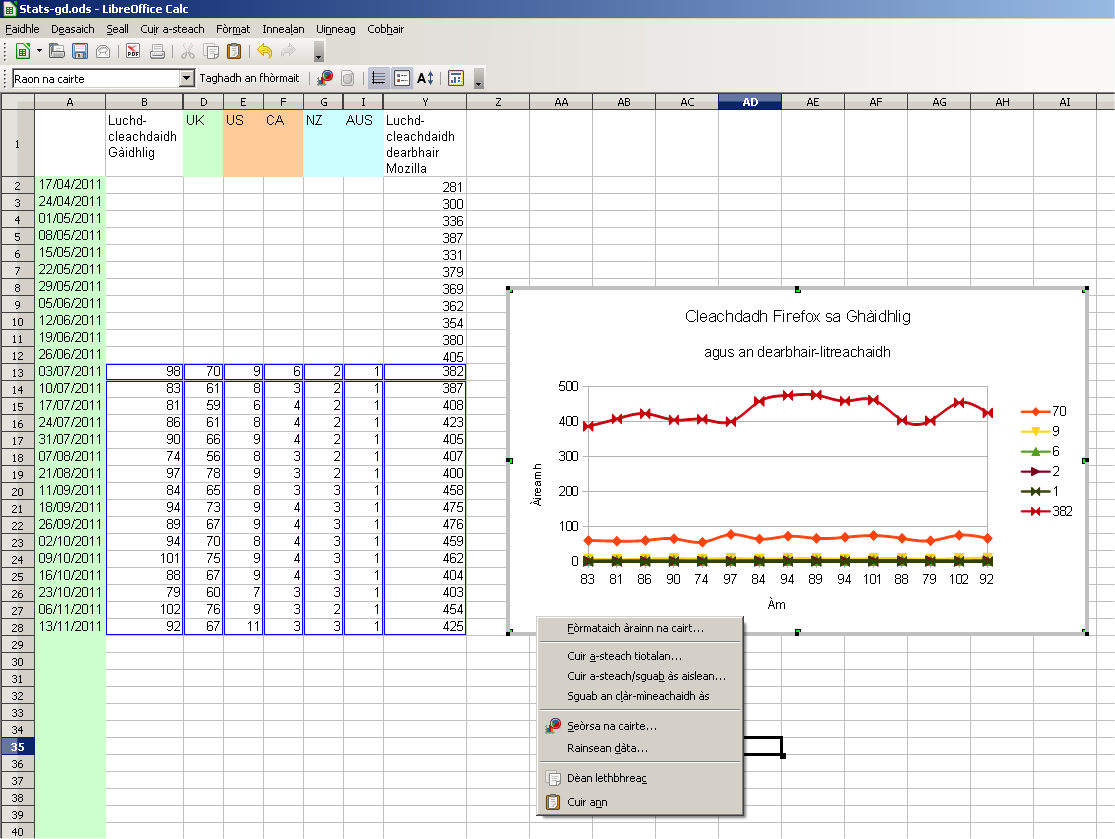
Task: Toggle the chart legend on/off
Action: tap(402, 78)
